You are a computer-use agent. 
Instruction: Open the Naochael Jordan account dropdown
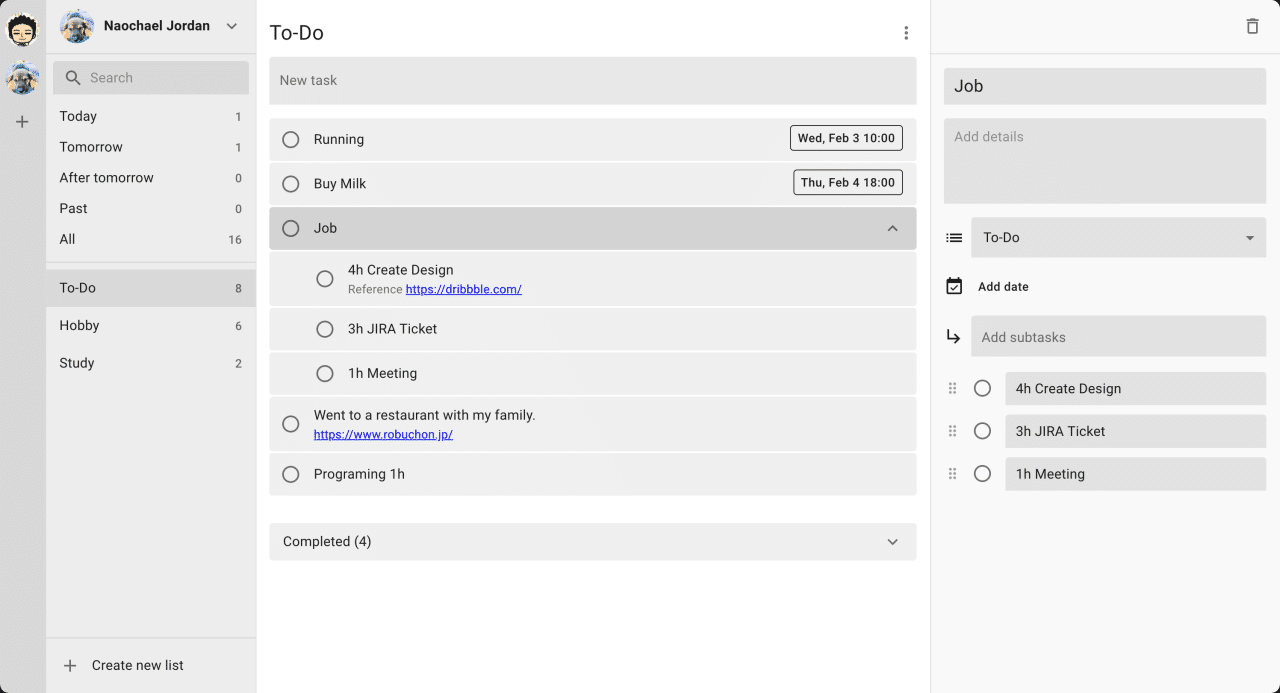[x=232, y=26]
